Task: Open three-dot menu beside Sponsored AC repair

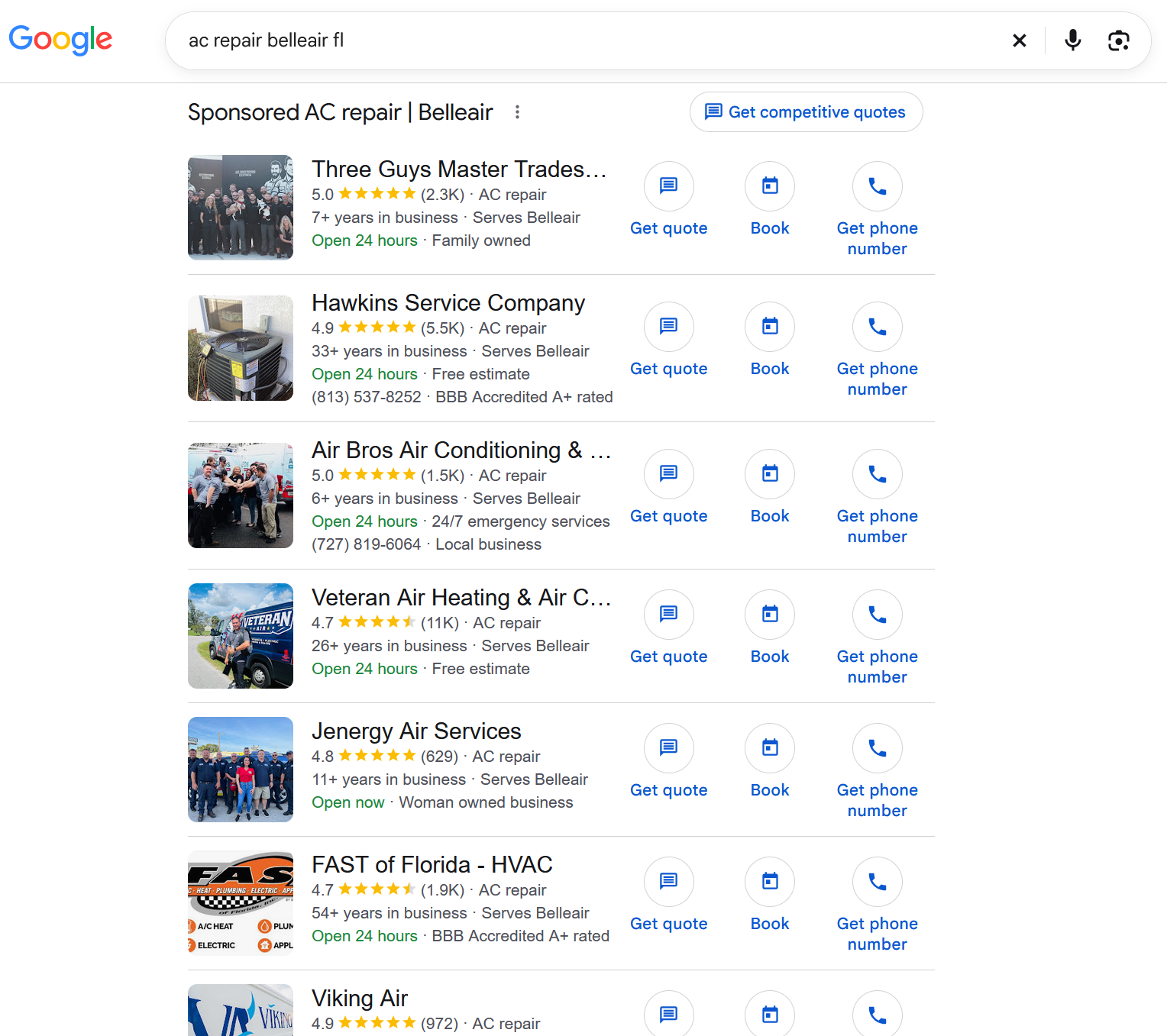Action: pos(518,112)
